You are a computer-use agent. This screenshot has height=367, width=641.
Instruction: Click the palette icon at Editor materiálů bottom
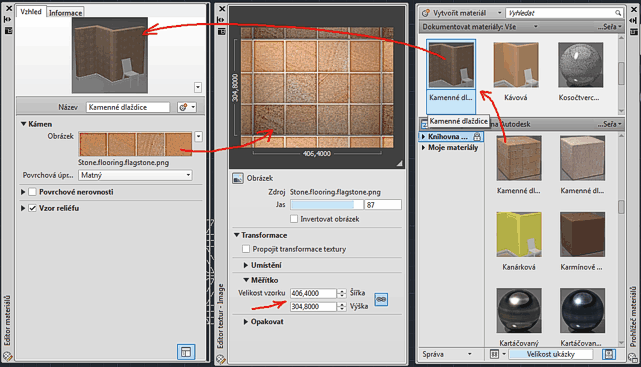[8, 356]
